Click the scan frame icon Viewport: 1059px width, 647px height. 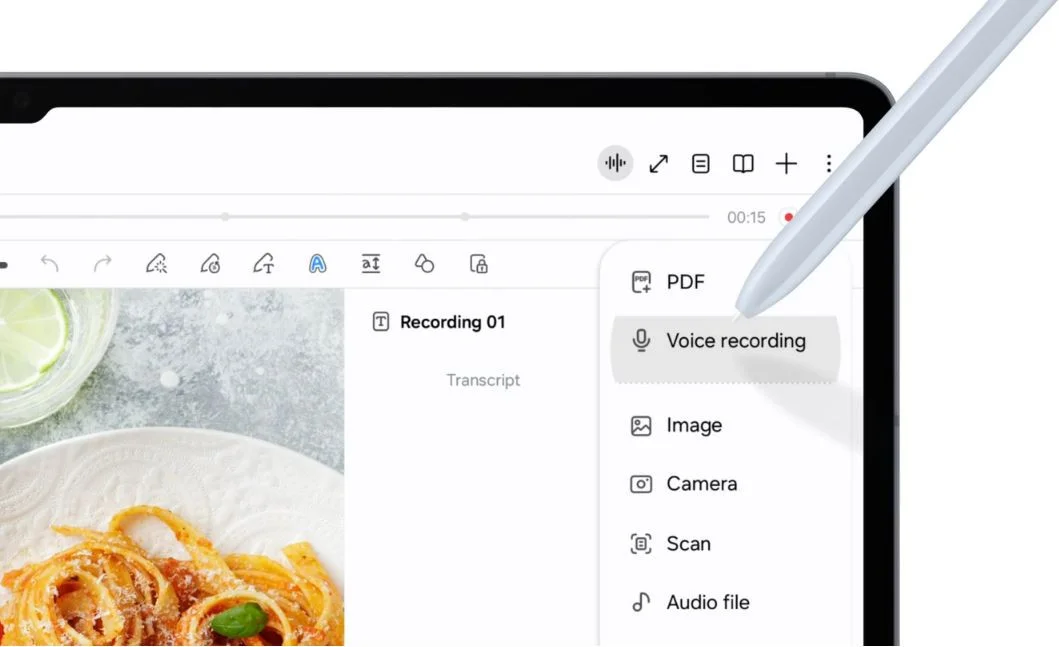tap(641, 544)
